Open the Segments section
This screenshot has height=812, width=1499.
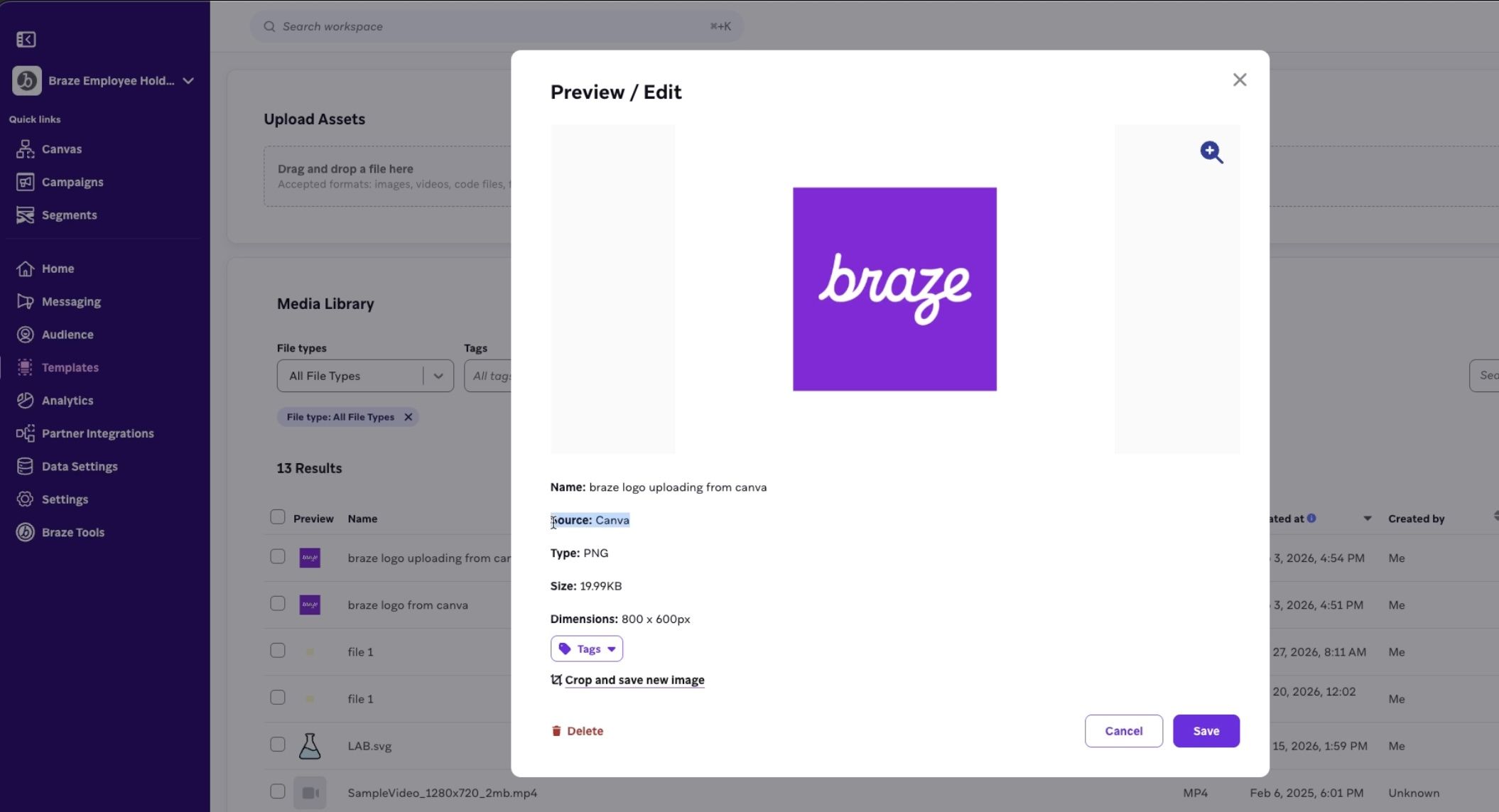pyautogui.click(x=69, y=215)
